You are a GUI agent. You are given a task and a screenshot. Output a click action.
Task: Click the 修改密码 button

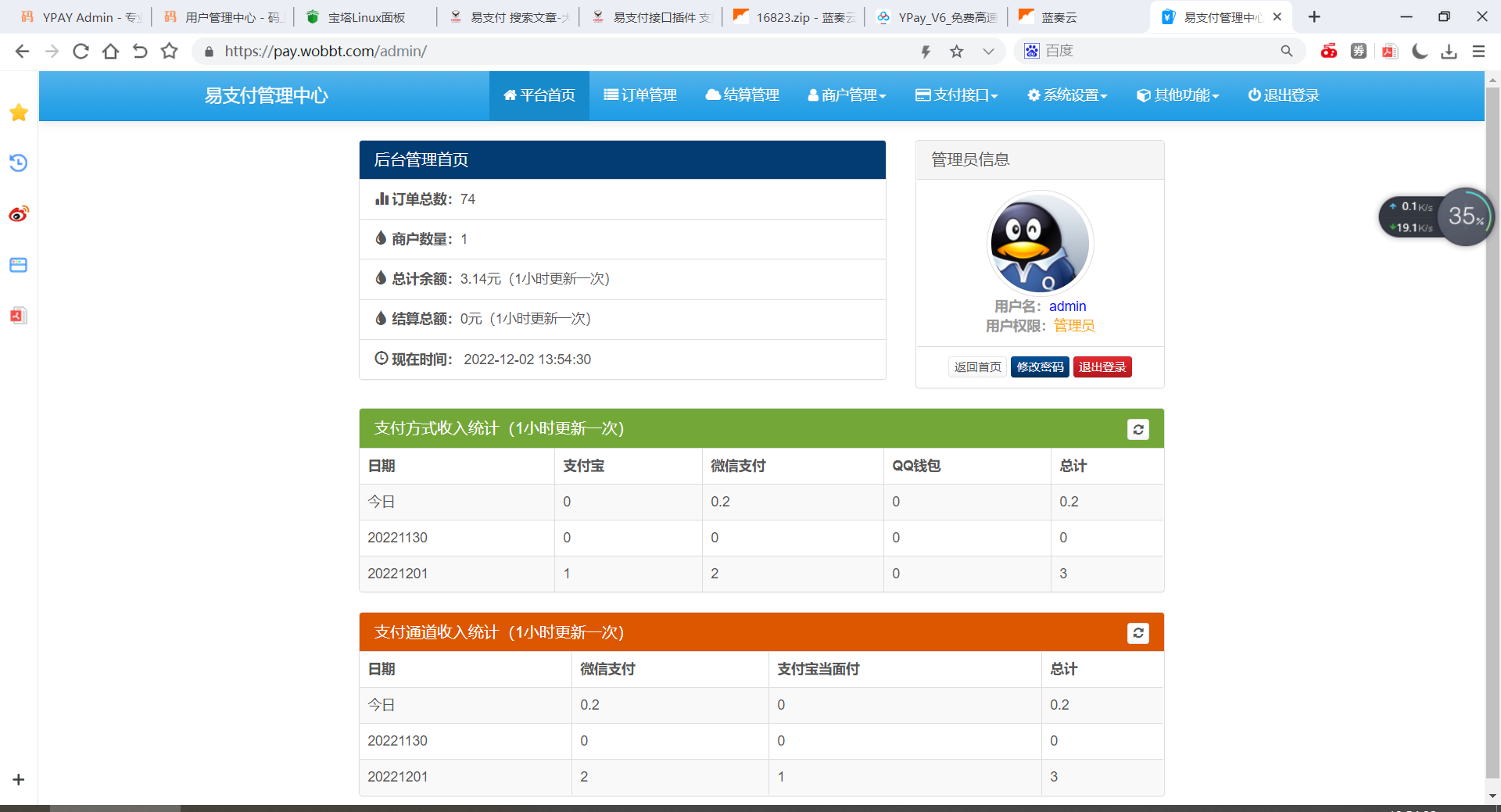click(x=1040, y=367)
